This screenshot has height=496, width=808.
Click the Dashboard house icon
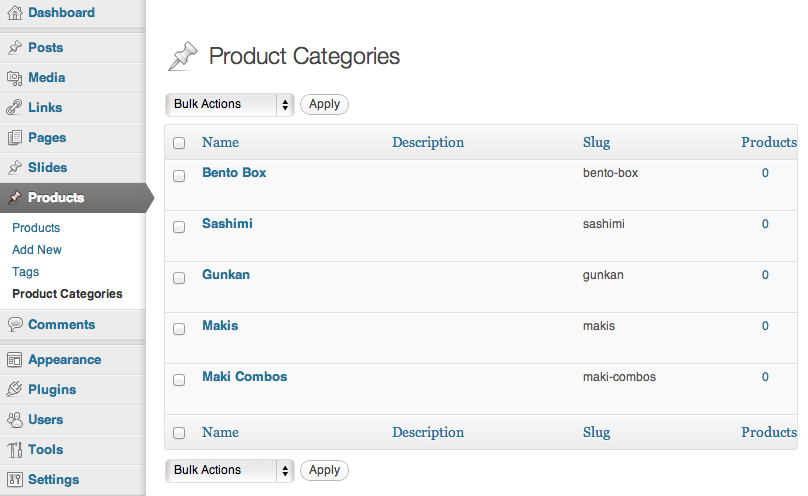[x=15, y=12]
